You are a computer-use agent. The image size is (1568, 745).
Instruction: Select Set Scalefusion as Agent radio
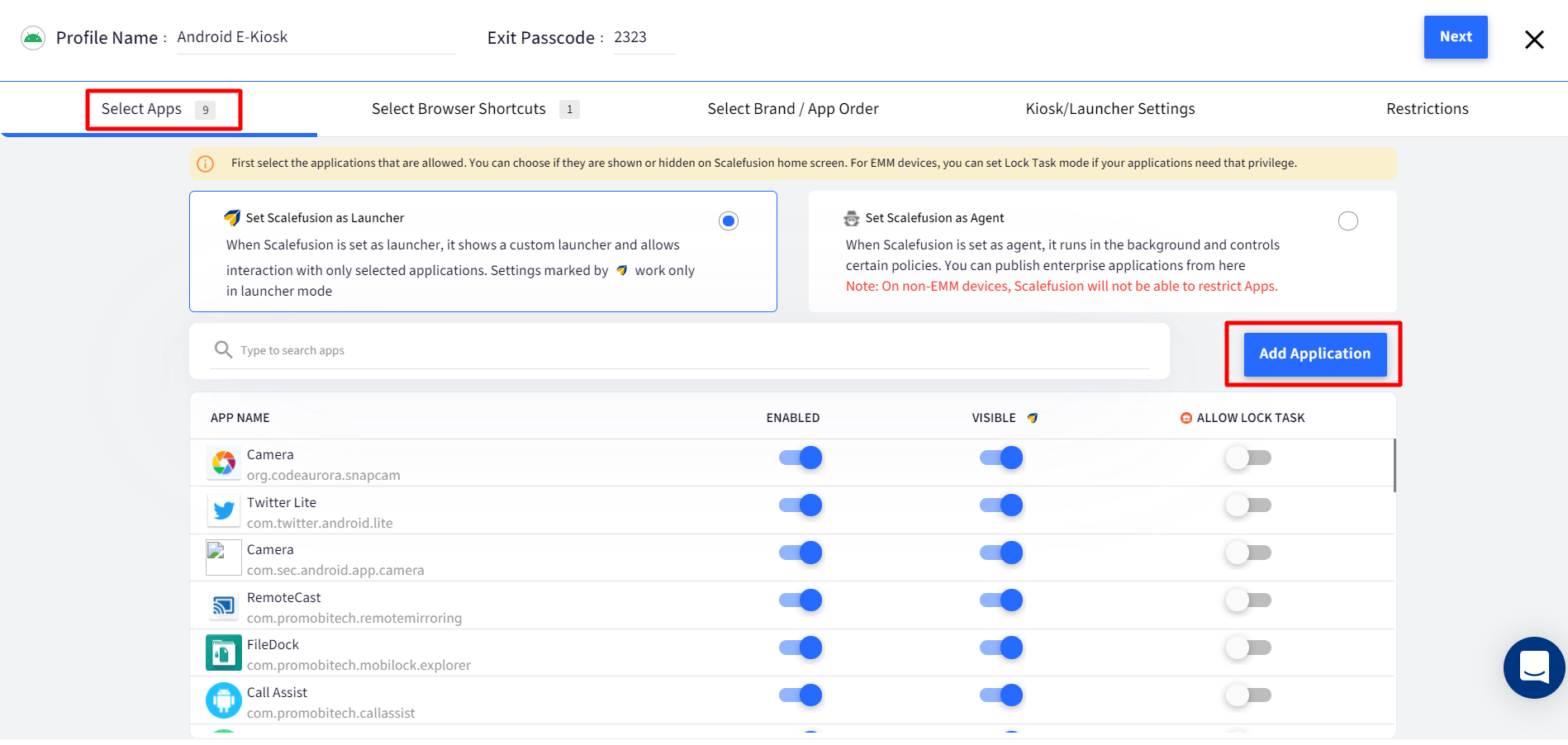(1348, 221)
